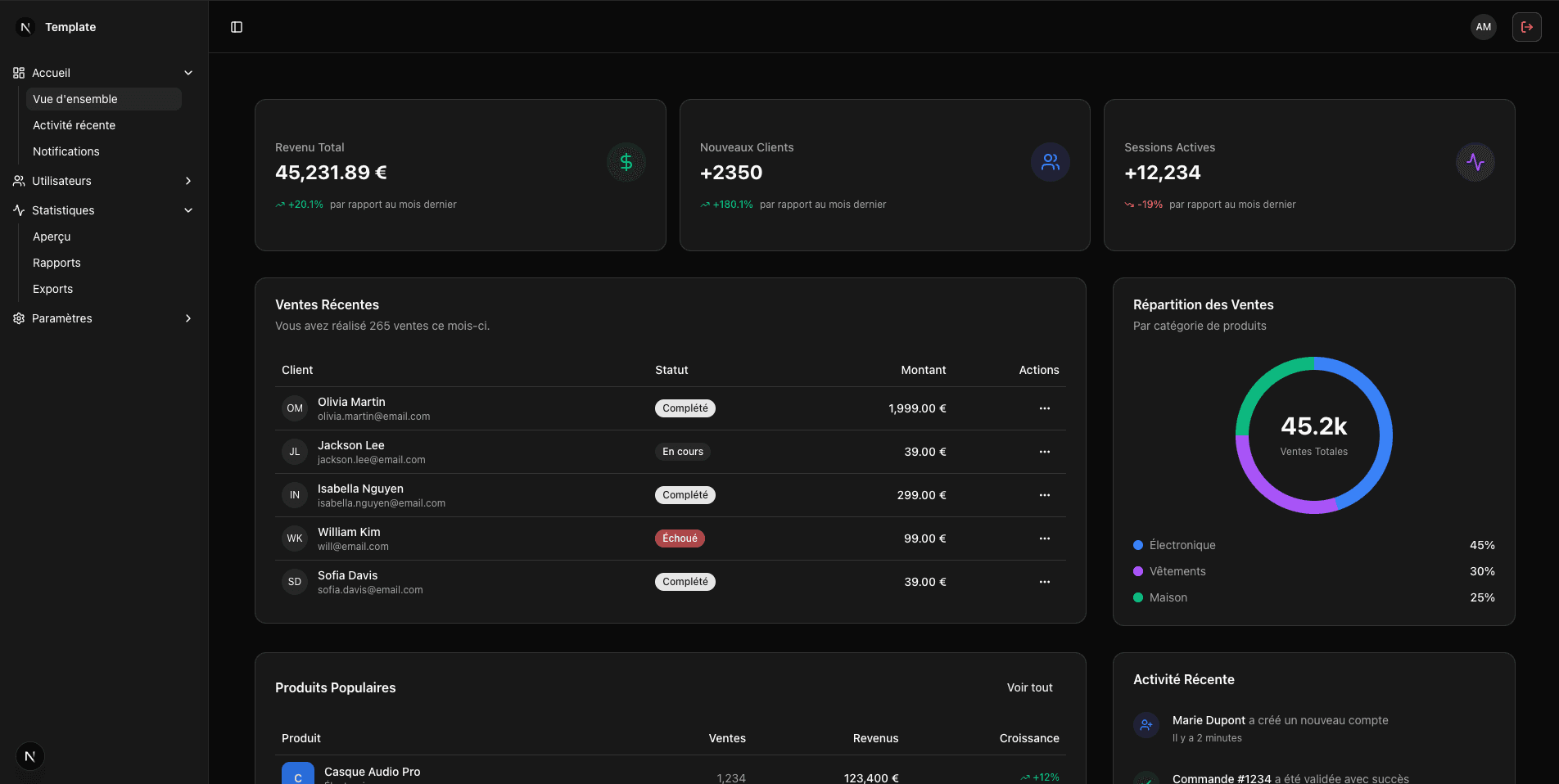Switch to the Rapports page
Screen dimensions: 1559x784
point(56,263)
